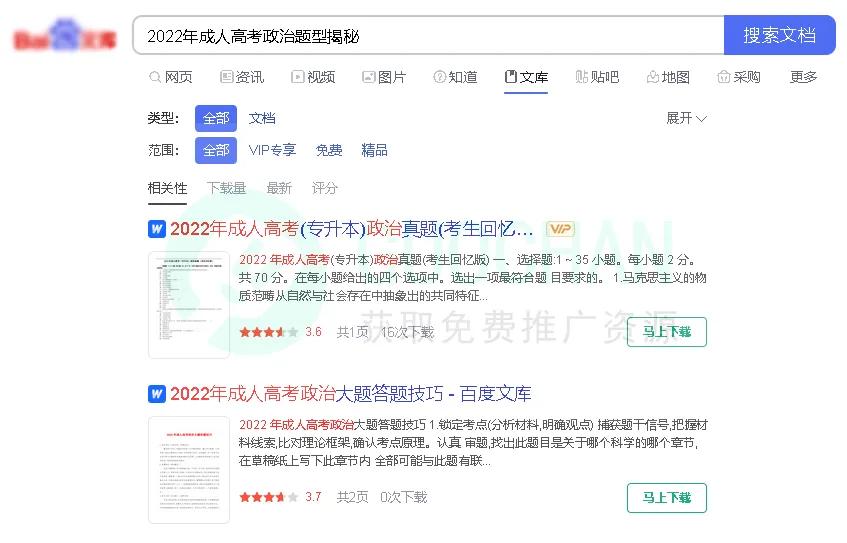Open thumbnail of 专升本政治真题 document
Screen dimensions: 847x543
189,305
